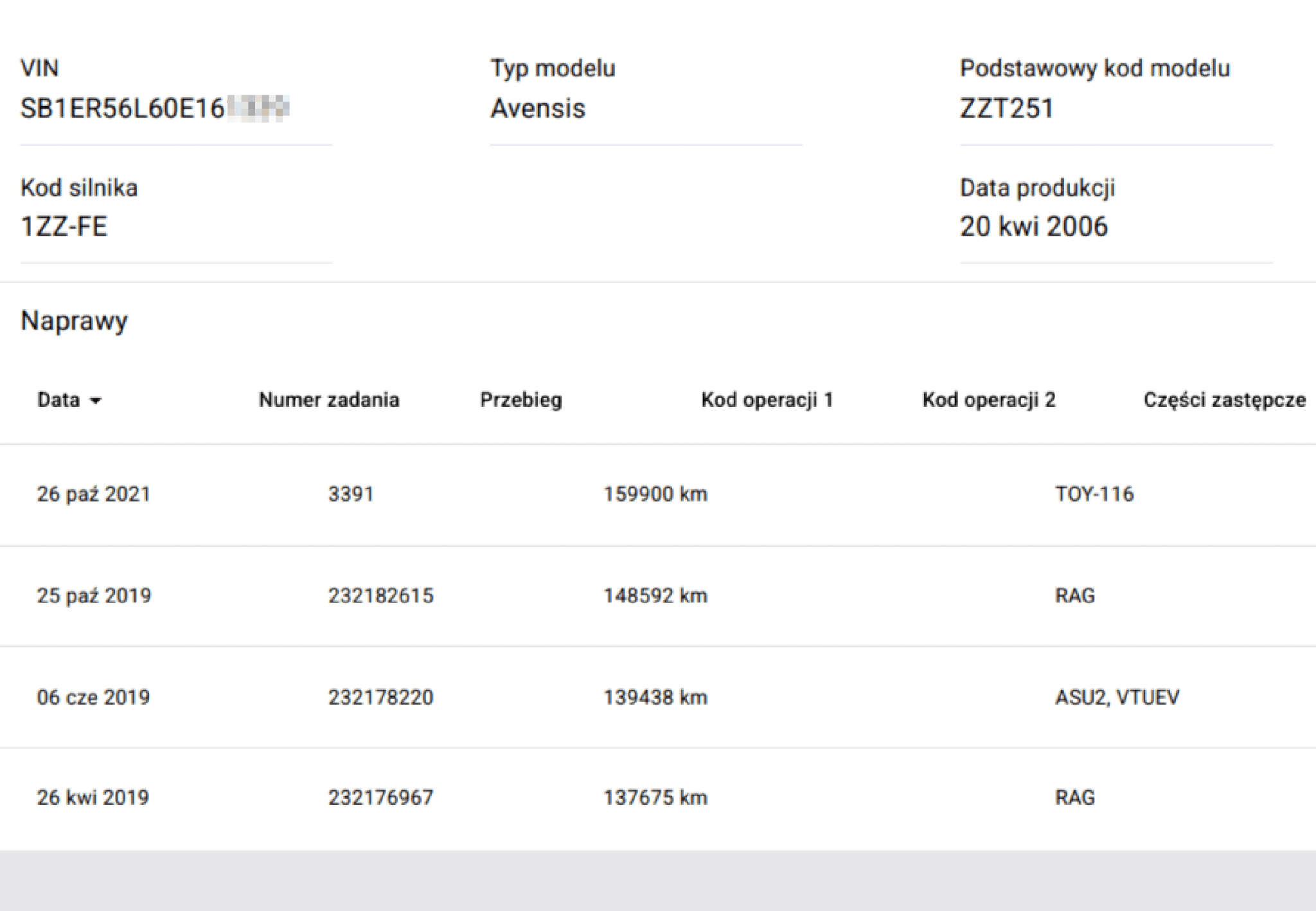Click the VIN field value
1316x911 pixels.
click(154, 108)
